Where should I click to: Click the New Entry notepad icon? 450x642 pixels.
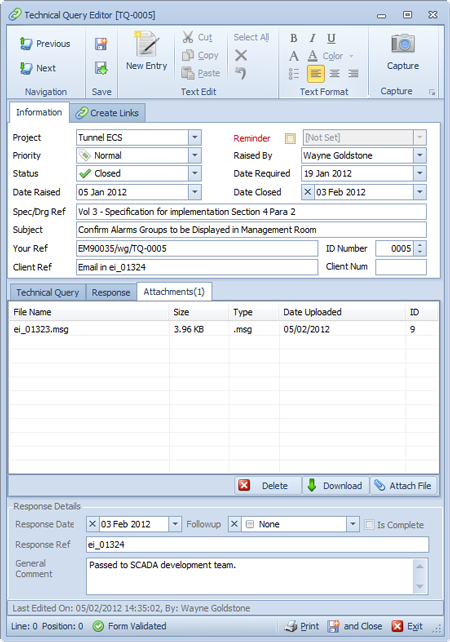(147, 43)
